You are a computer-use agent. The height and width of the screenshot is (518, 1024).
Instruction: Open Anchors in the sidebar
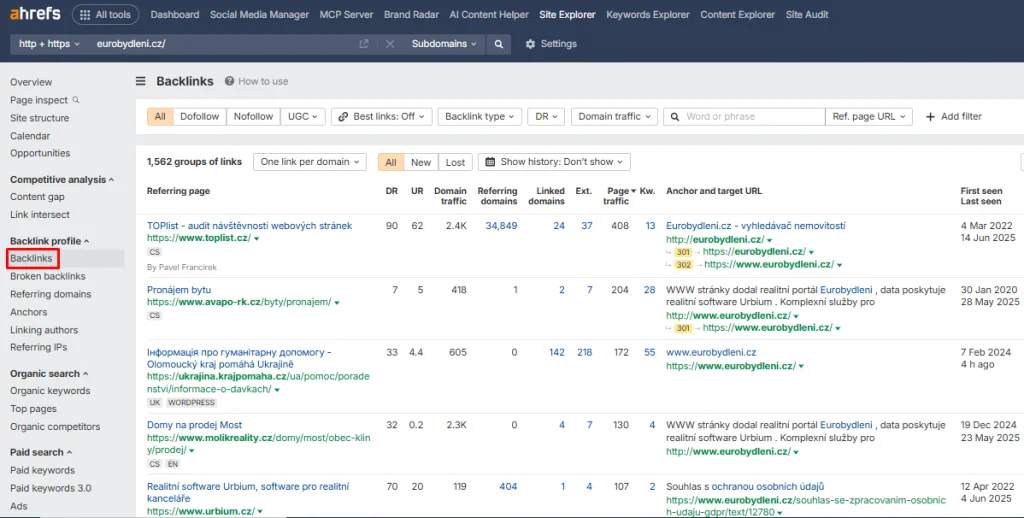pos(29,312)
